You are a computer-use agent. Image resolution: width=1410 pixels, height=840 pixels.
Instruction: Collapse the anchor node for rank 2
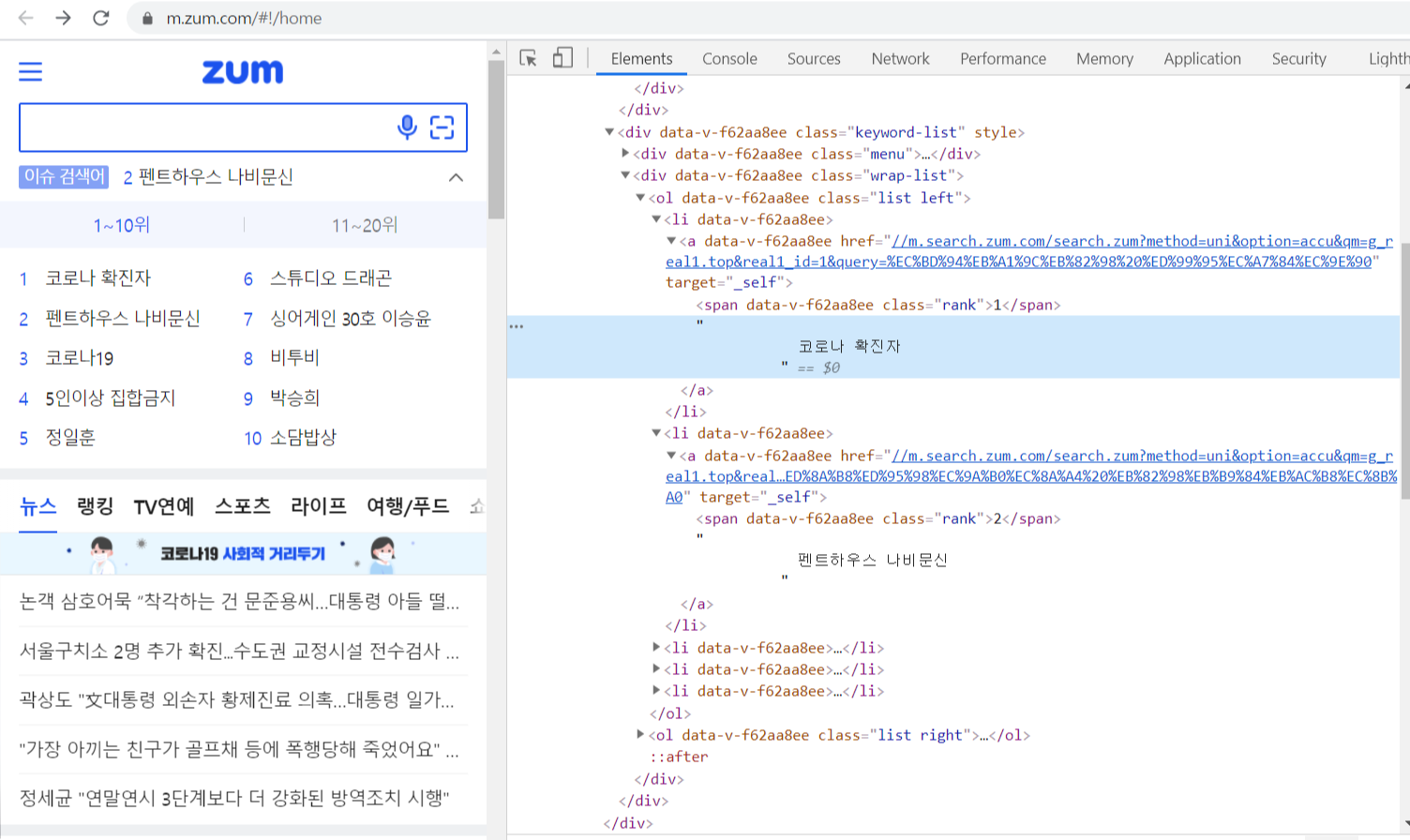671,456
